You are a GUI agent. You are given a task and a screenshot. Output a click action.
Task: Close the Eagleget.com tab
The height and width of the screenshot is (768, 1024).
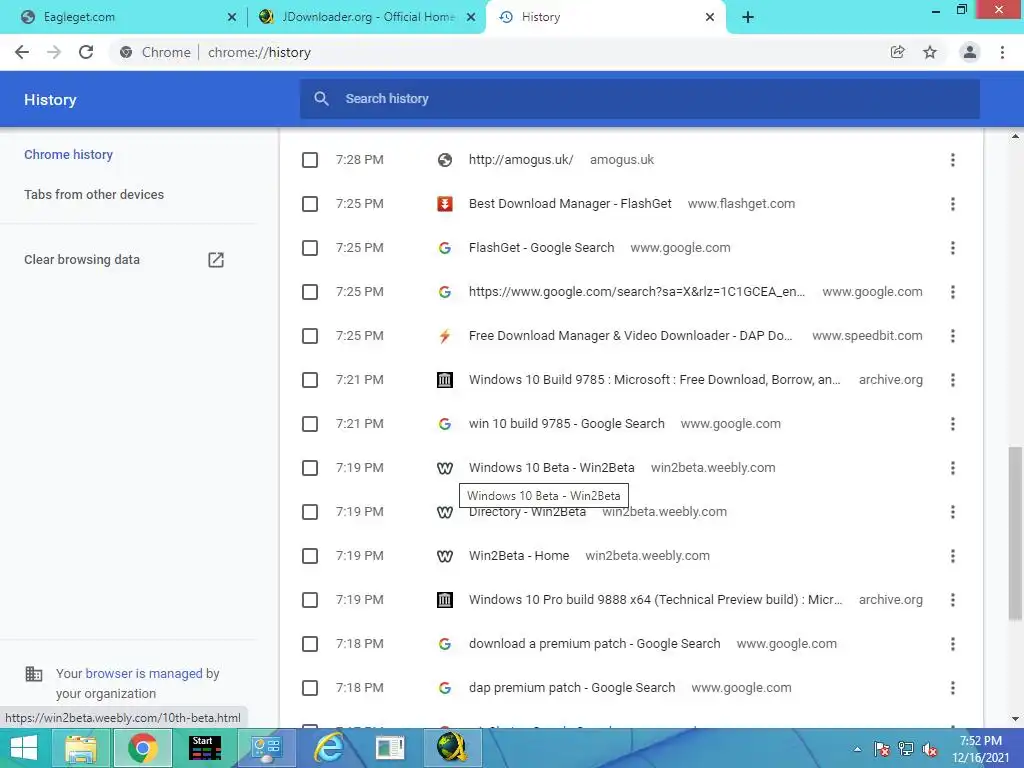click(232, 18)
